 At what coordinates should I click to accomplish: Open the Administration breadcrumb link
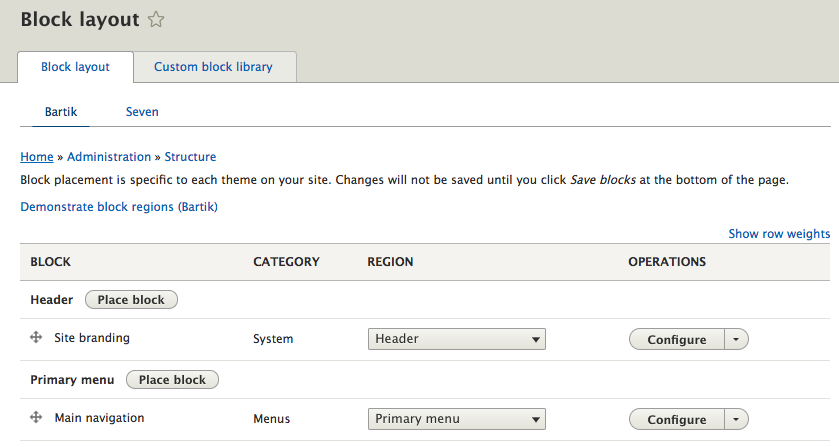(109, 157)
